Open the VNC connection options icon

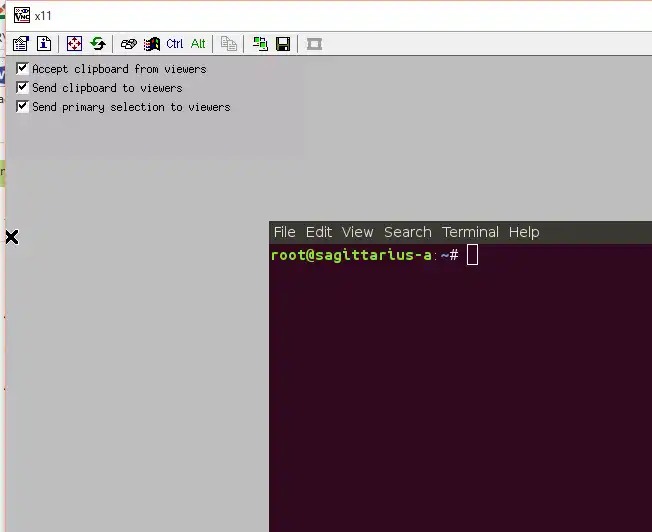[20, 44]
